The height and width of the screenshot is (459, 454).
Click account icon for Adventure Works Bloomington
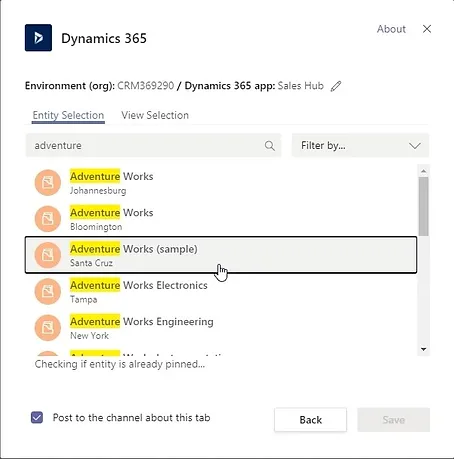(x=48, y=219)
